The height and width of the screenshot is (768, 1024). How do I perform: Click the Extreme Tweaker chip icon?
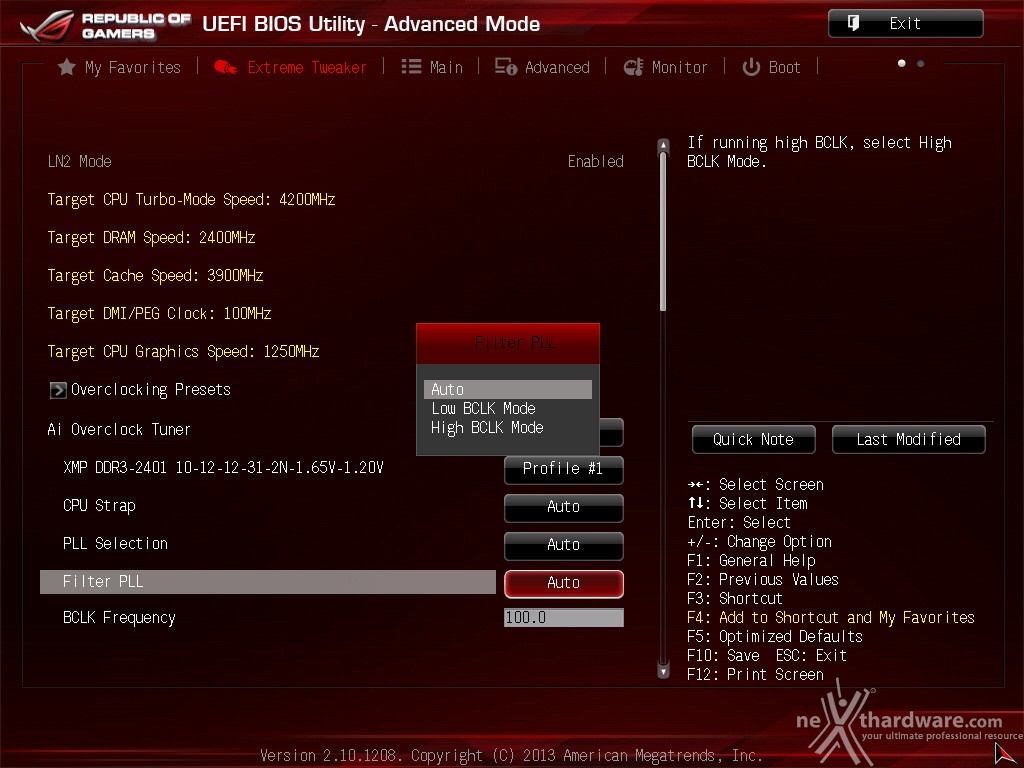225,67
